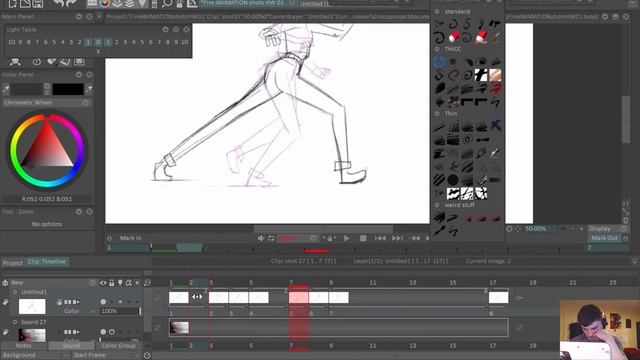Click the redo arrow in top toolbar
Viewport: 640px width, 360px height.
tap(71, 3)
